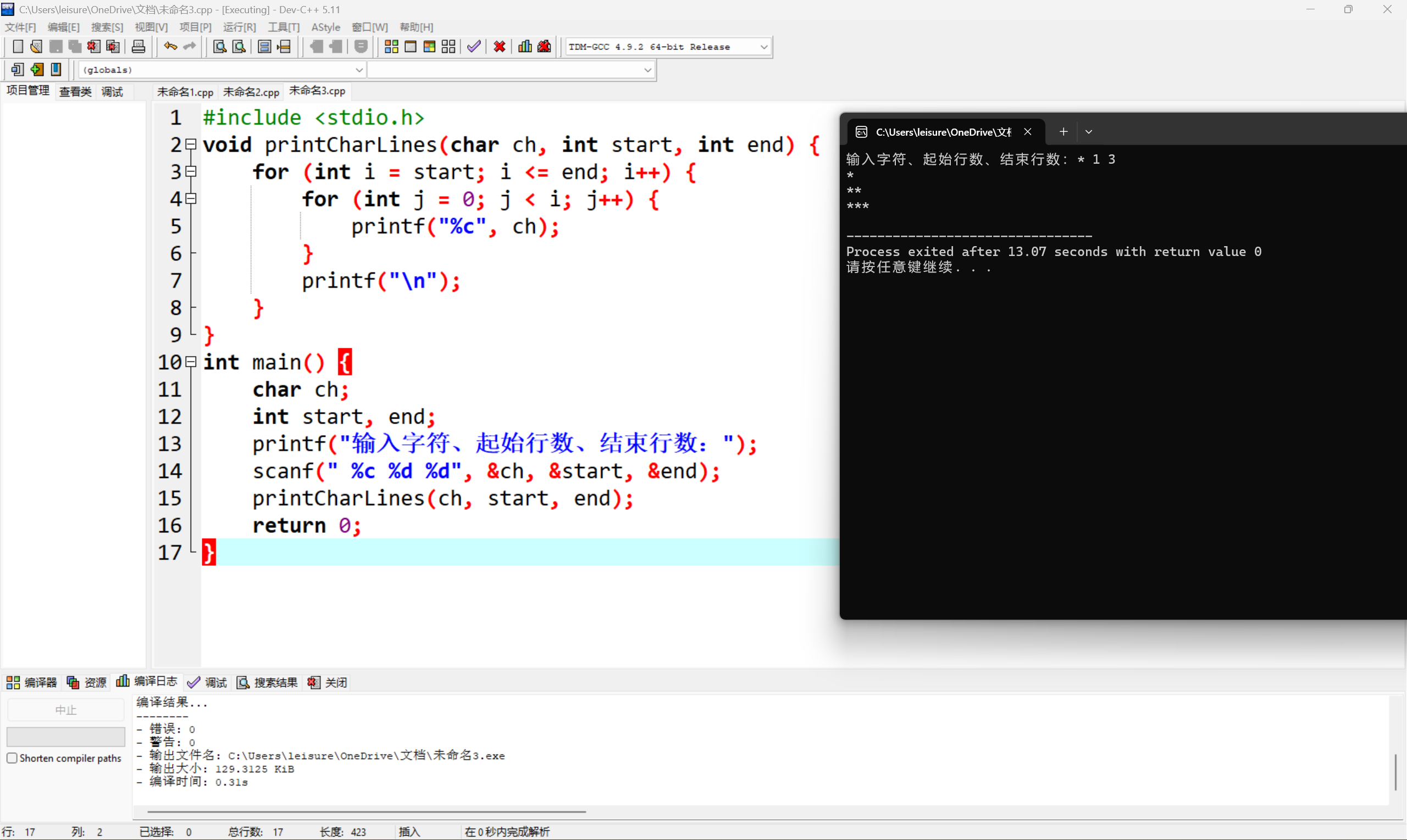Print the current source file
The height and width of the screenshot is (840, 1407).
tap(138, 46)
